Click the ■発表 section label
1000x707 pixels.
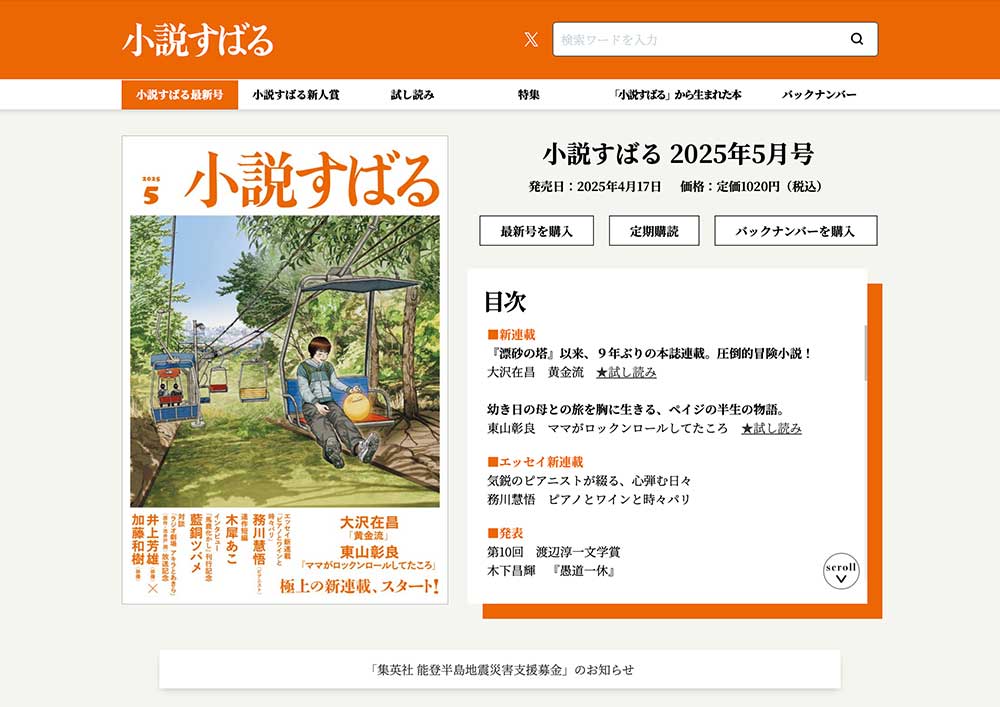(x=505, y=533)
